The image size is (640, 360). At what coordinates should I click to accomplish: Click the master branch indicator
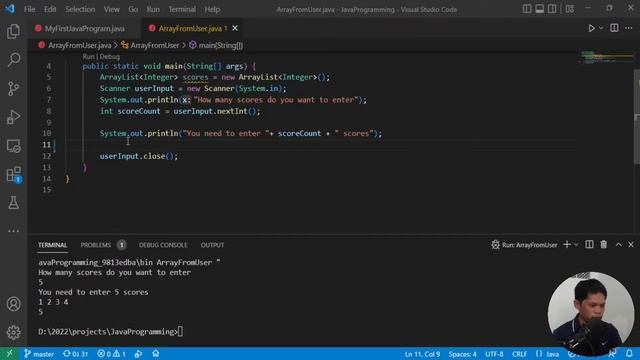coord(39,354)
